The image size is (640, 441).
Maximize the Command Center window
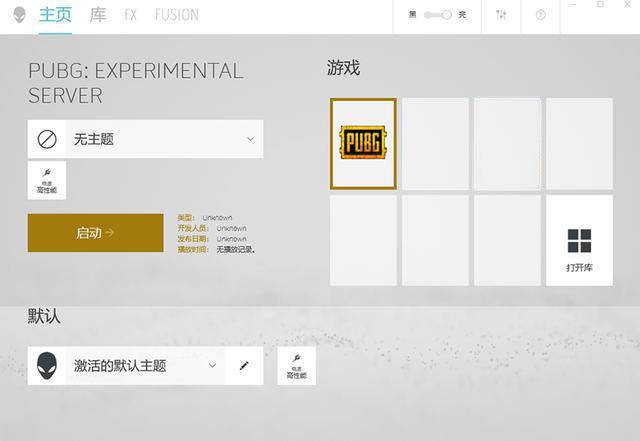(x=600, y=4)
